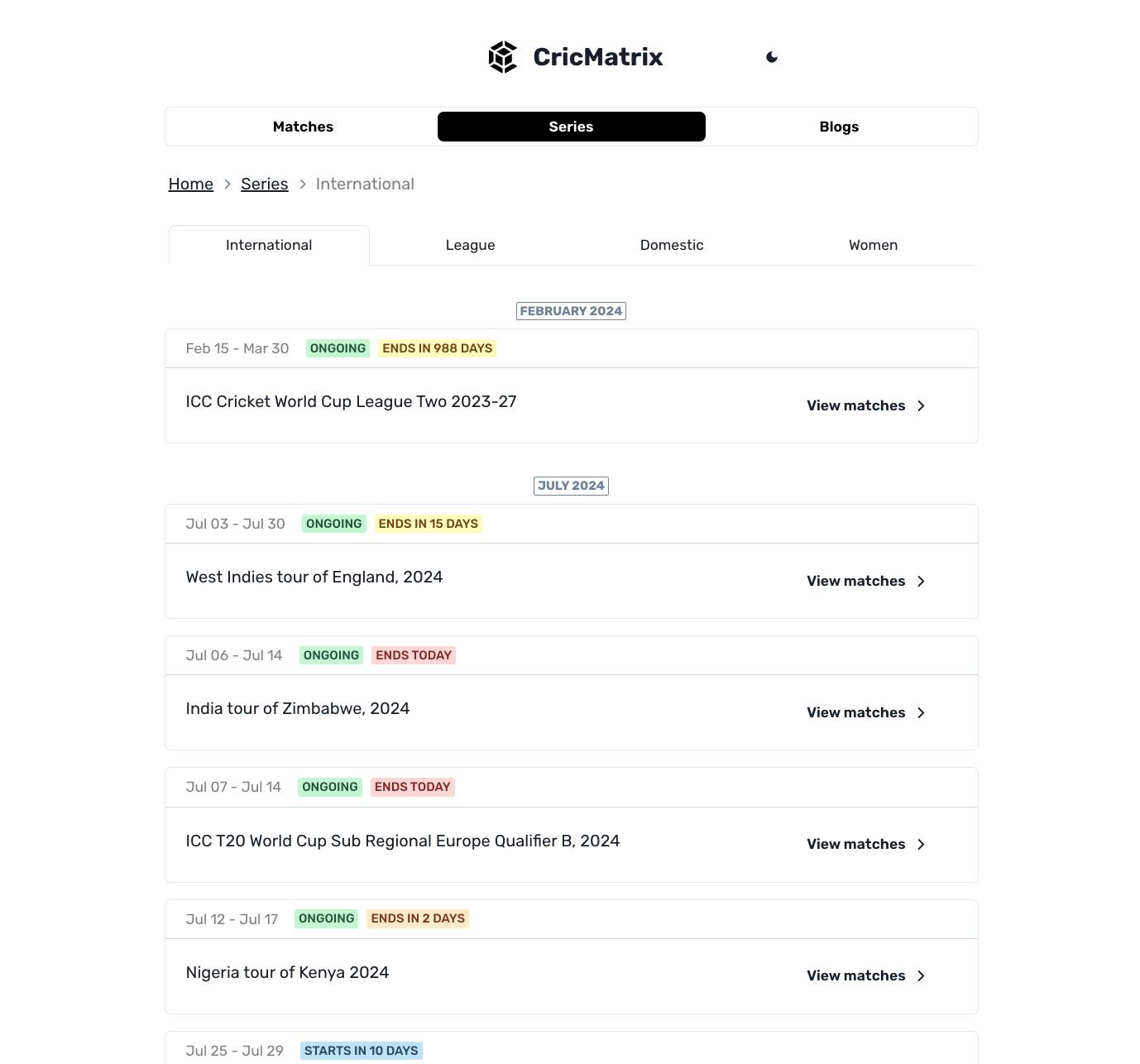View matches for ICC Cricket World Cup League Two
This screenshot has height=1064, width=1140.
pos(855,405)
